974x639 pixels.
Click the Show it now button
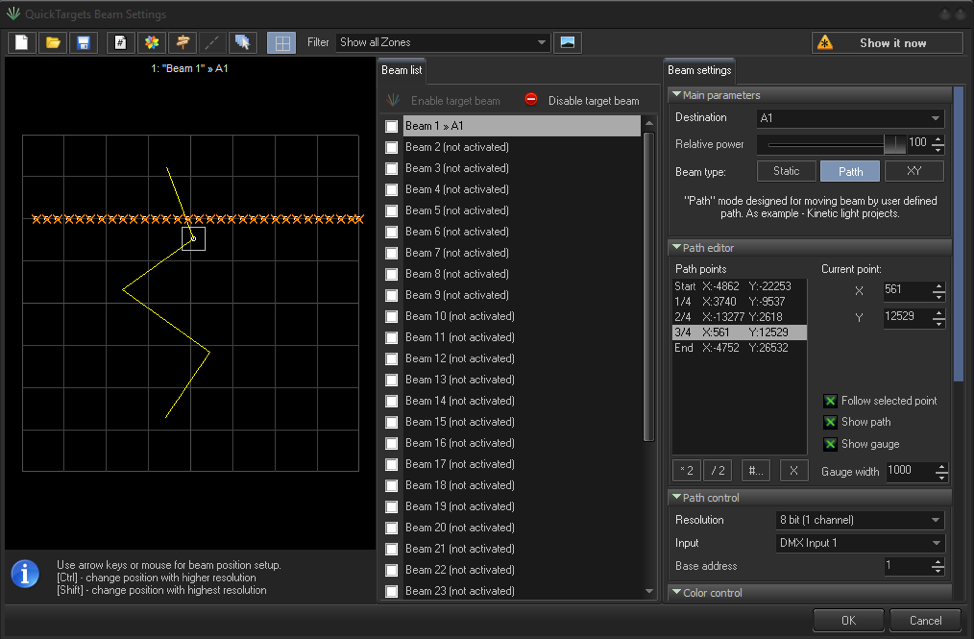pyautogui.click(x=887, y=43)
